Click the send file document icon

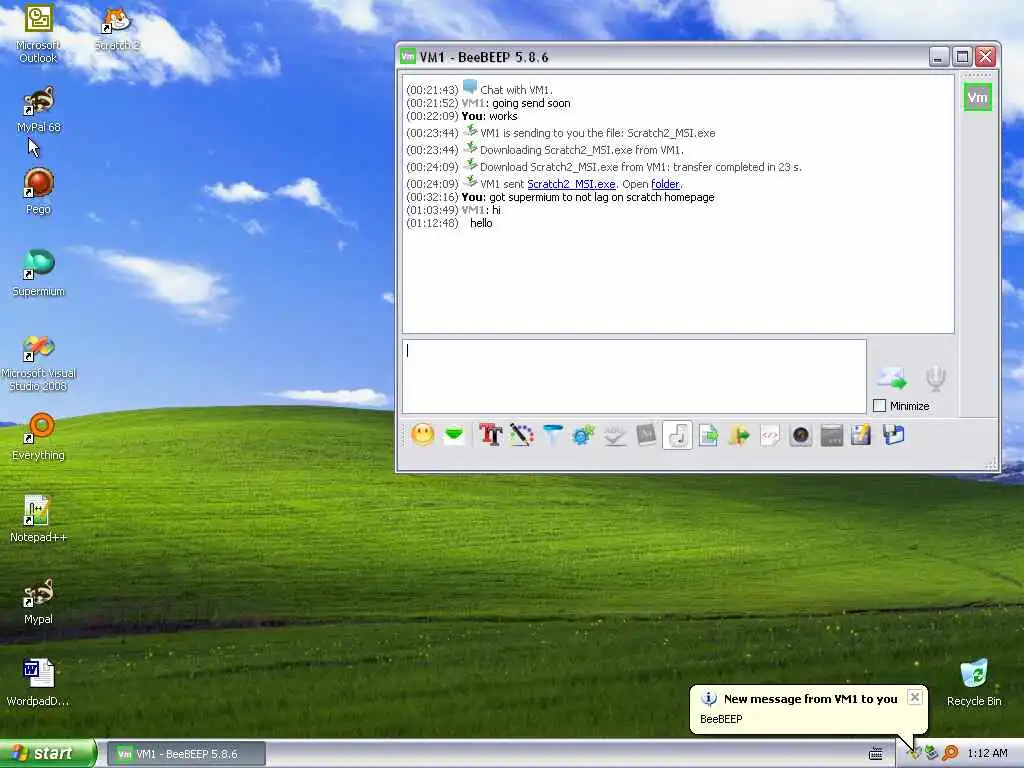click(708, 434)
